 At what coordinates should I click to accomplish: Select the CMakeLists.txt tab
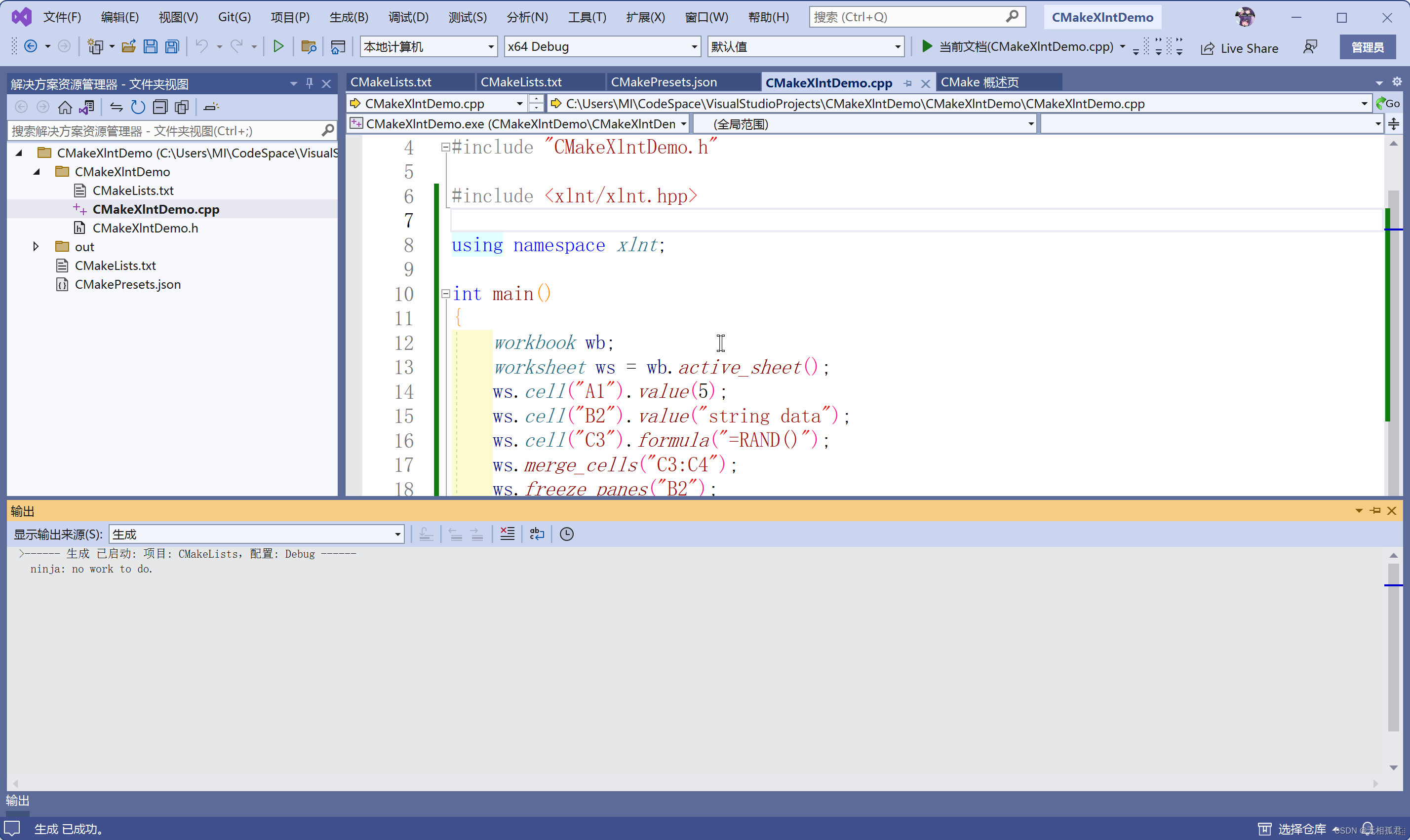click(x=393, y=81)
